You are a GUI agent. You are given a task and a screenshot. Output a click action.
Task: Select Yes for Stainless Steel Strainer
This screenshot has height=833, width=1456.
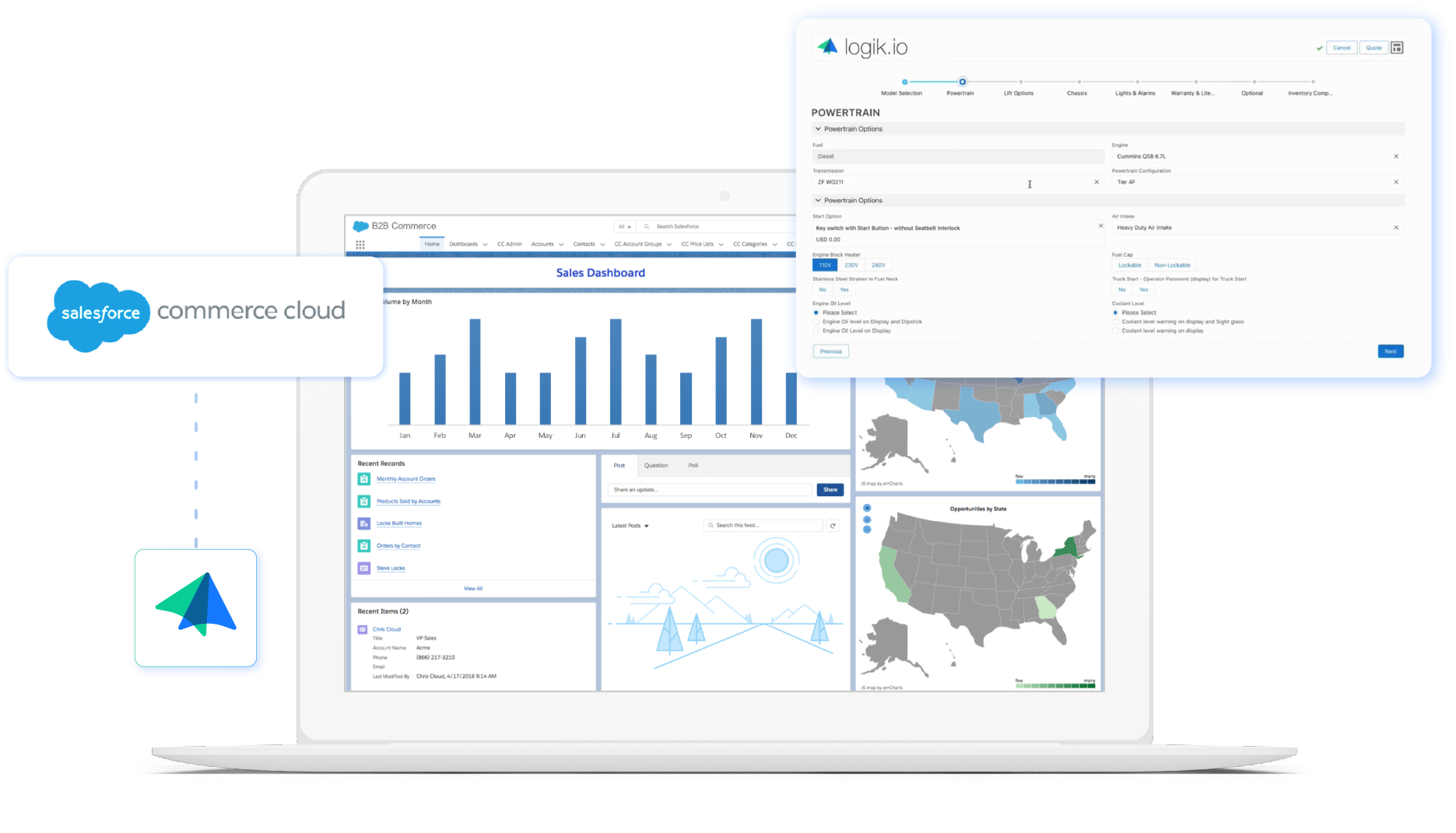[844, 289]
